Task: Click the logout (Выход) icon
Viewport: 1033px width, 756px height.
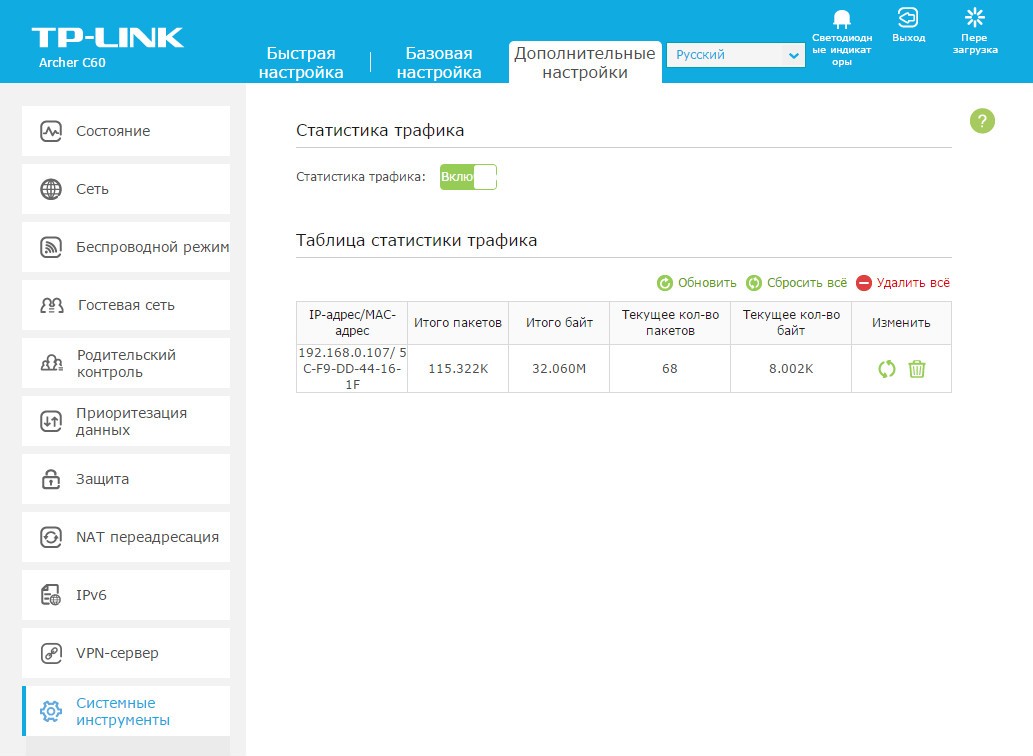Action: (908, 18)
